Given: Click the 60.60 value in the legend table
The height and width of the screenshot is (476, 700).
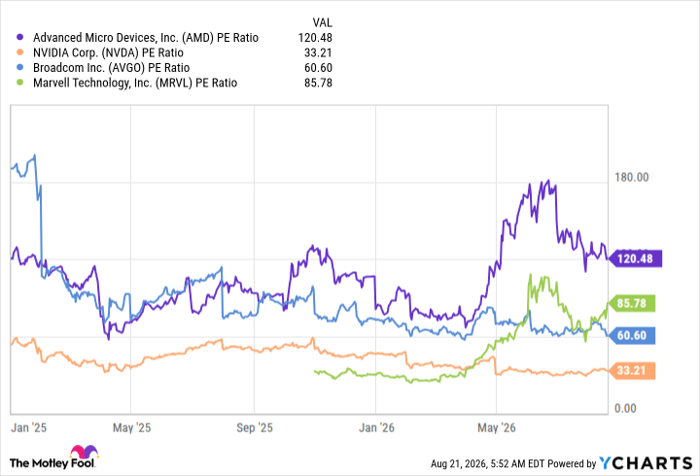Looking at the screenshot, I should point(318,67).
